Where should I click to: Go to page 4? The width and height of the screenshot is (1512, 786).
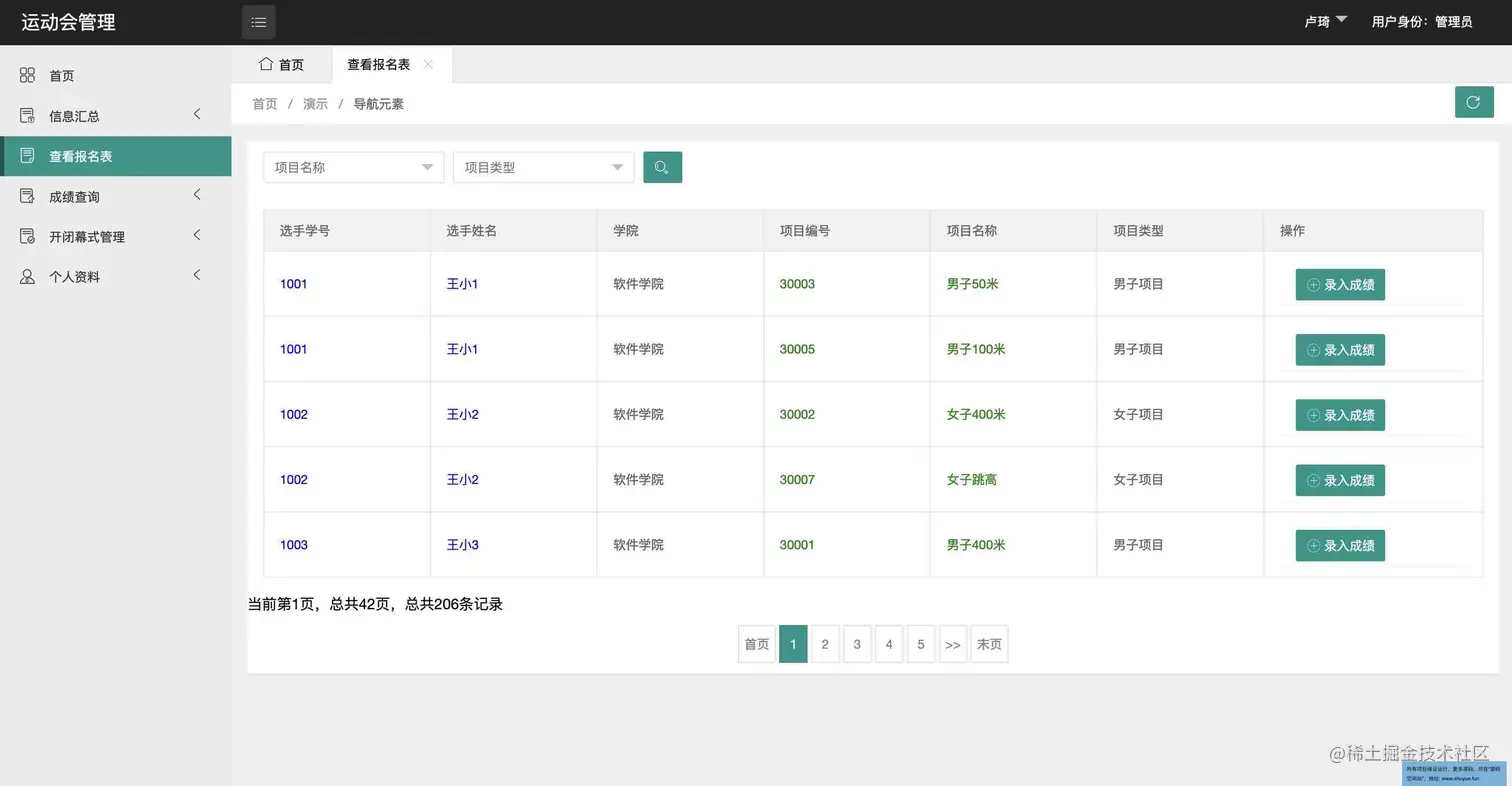[889, 644]
